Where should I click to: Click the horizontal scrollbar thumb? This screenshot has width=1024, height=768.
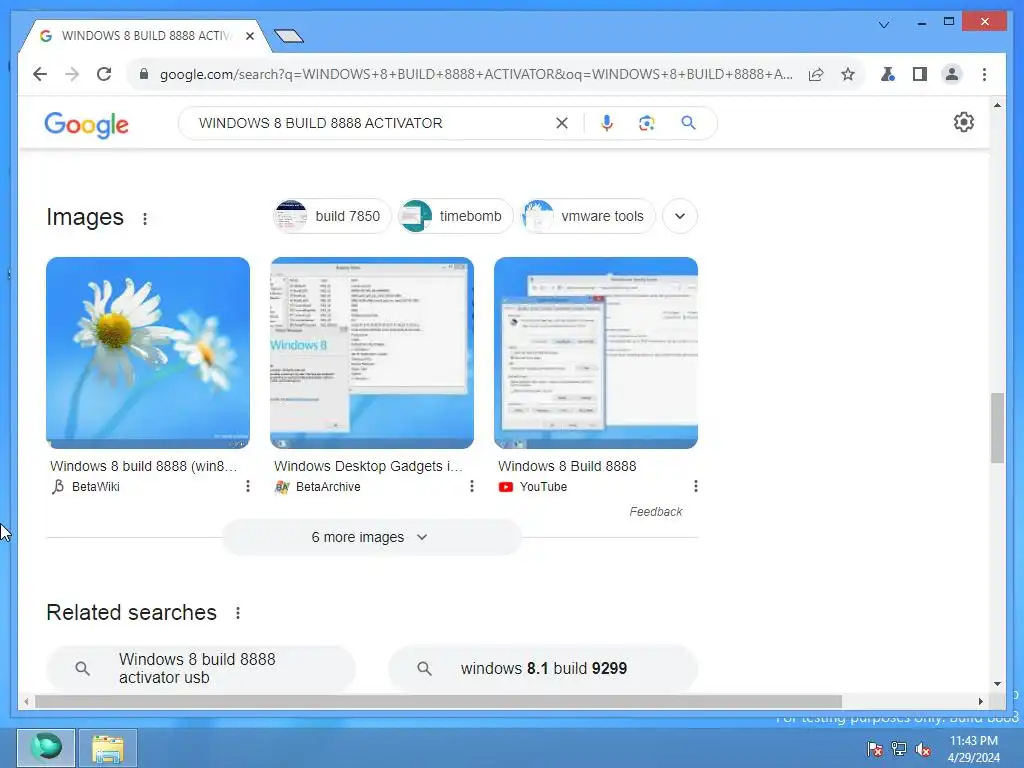tap(438, 701)
